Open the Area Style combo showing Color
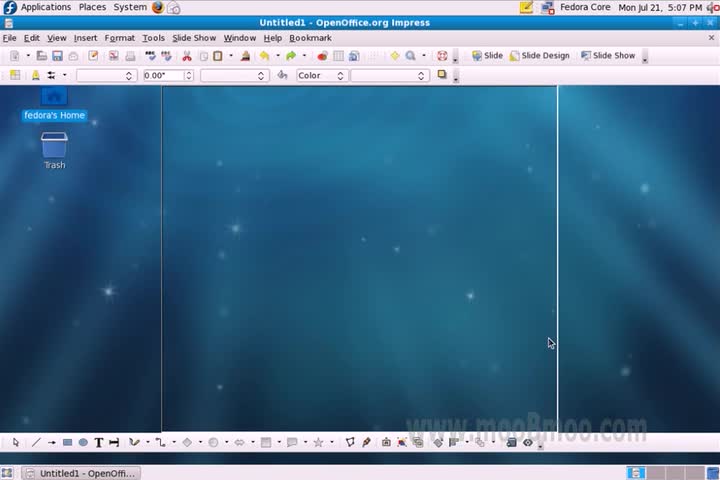Screen dimensions: 720x480 tap(321, 75)
